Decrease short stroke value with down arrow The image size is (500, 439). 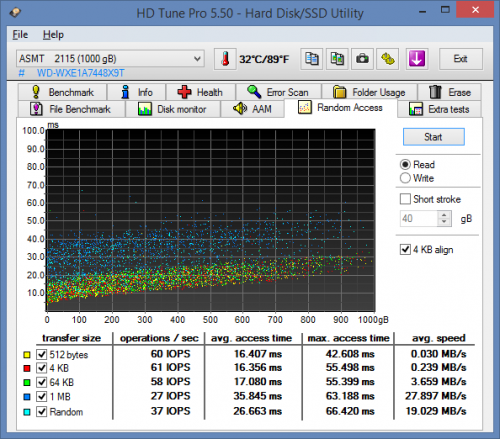click(x=444, y=222)
